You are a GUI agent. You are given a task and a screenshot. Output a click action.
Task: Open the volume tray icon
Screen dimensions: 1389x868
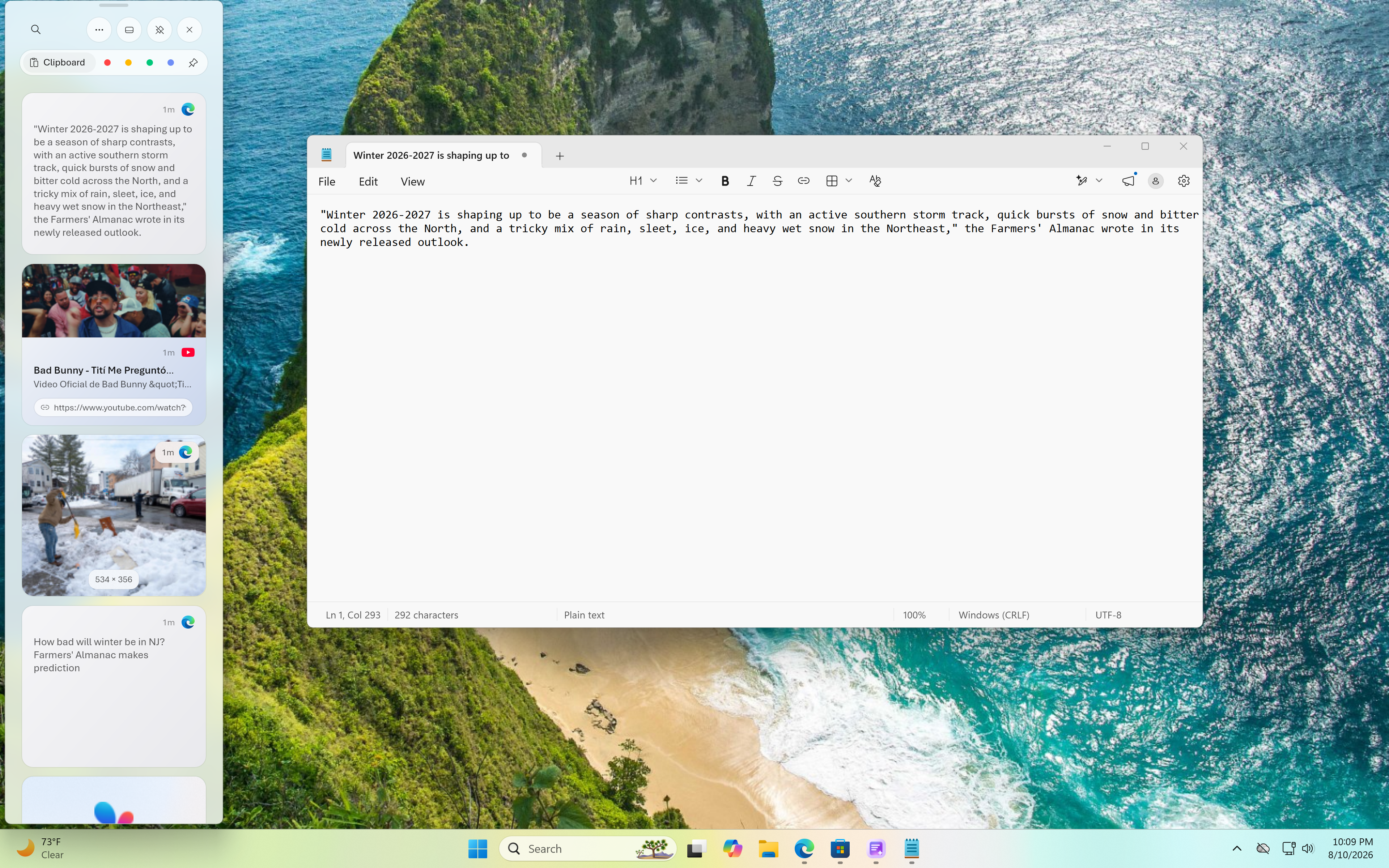coord(1308,848)
